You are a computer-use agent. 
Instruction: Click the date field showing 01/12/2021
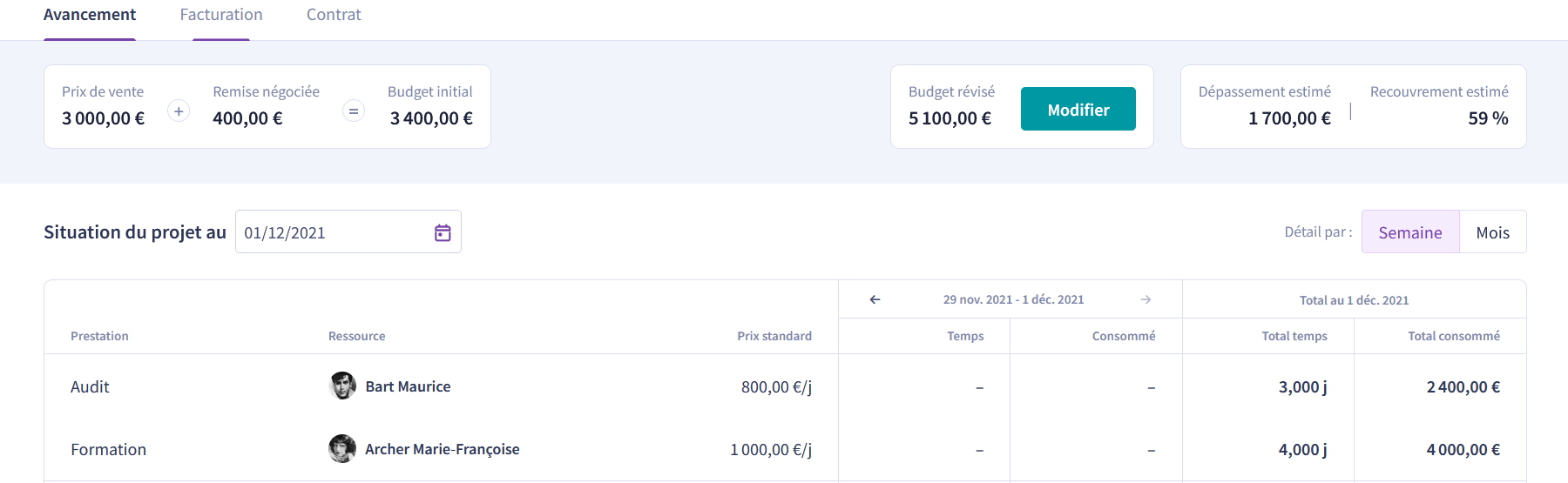[348, 232]
